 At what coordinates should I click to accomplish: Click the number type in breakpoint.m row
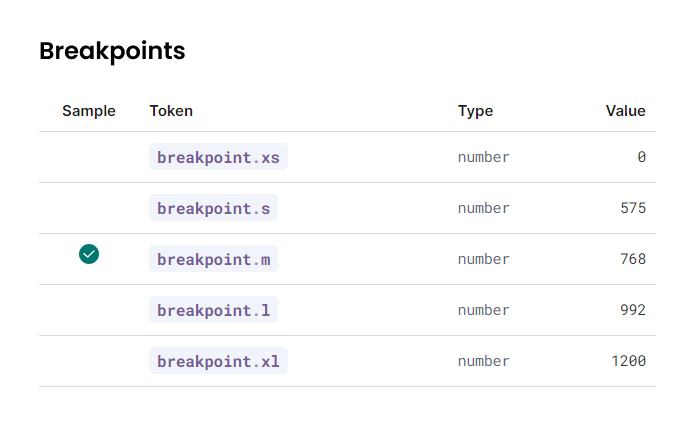(x=484, y=259)
